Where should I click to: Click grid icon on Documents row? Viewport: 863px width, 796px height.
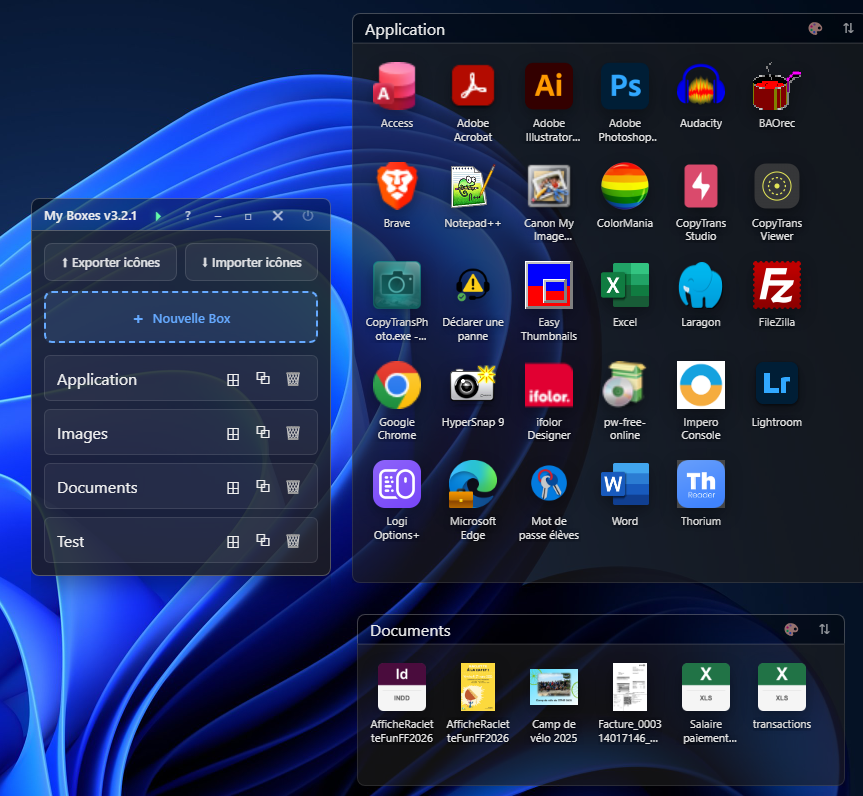point(233,488)
